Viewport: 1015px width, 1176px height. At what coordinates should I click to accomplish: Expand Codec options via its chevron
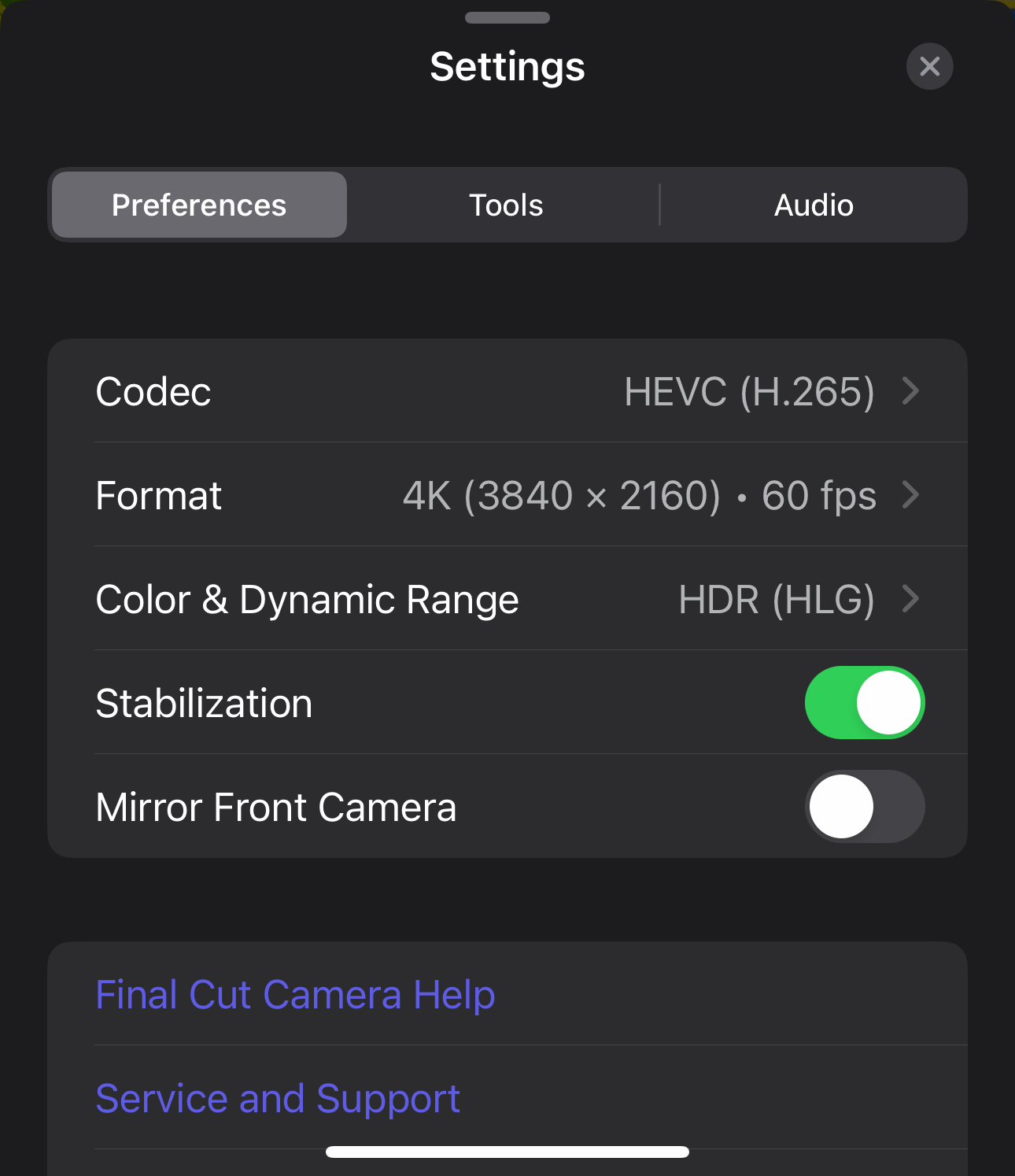[x=910, y=390]
